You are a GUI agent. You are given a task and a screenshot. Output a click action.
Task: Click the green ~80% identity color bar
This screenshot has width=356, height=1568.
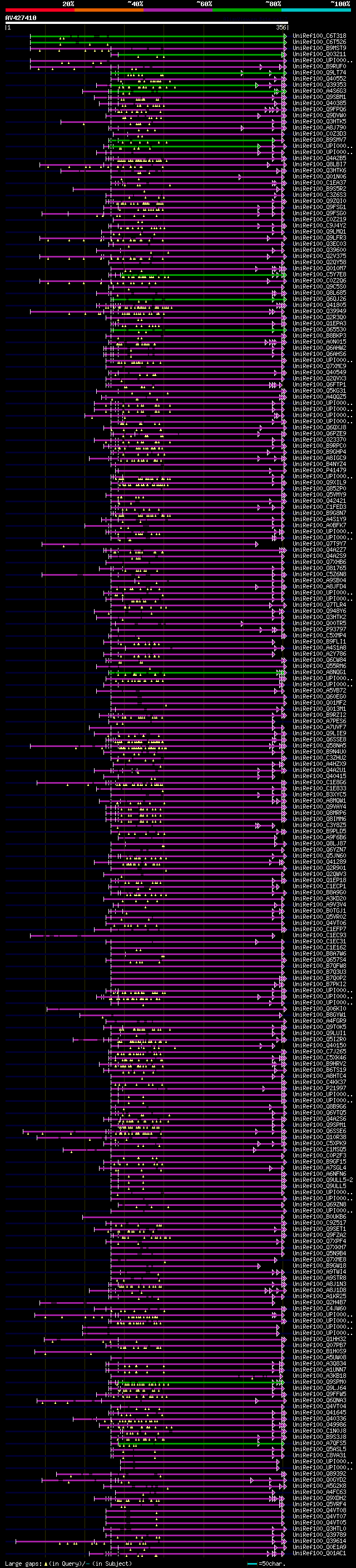(247, 10)
